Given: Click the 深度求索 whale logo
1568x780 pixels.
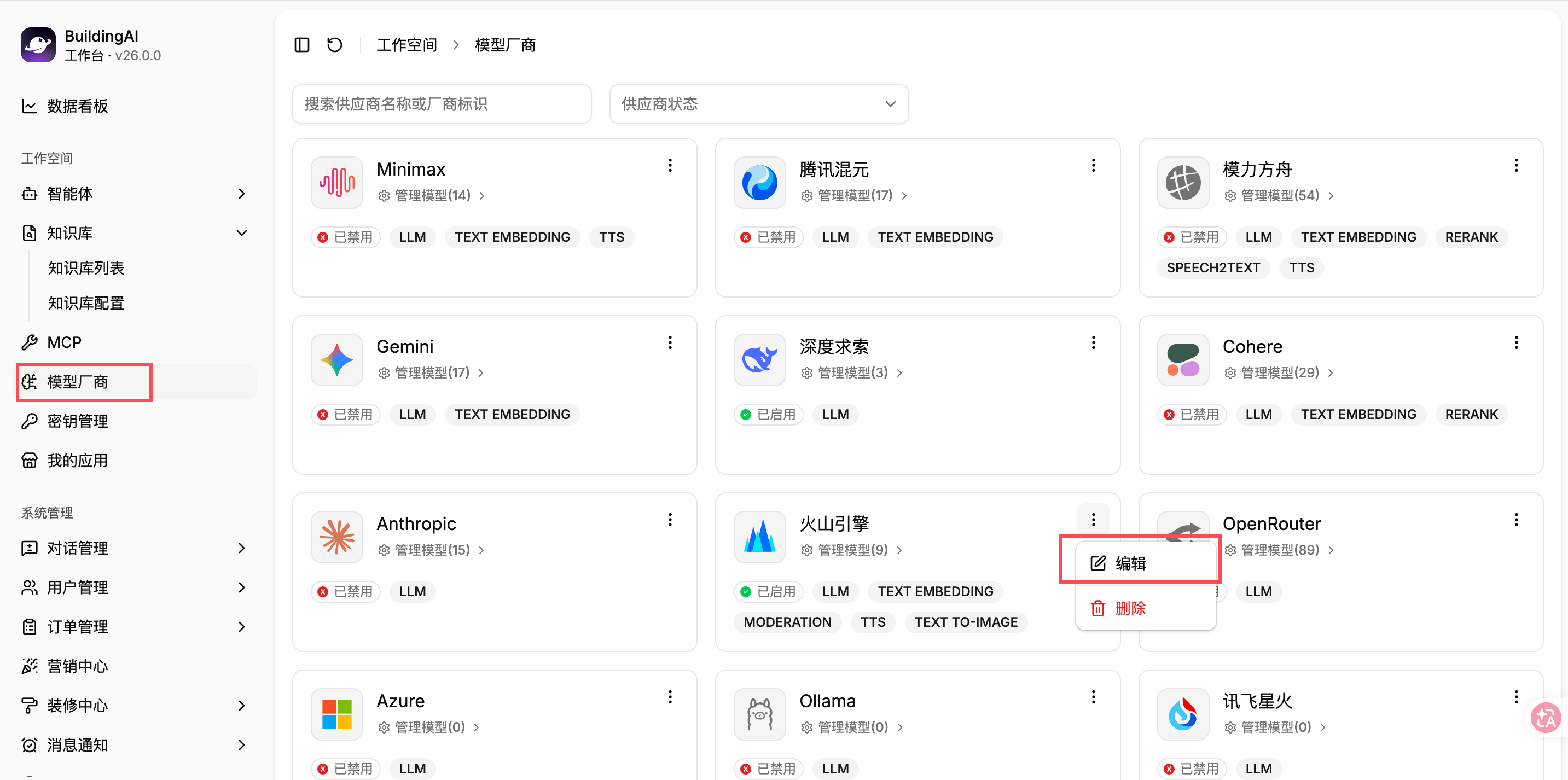Looking at the screenshot, I should (759, 359).
